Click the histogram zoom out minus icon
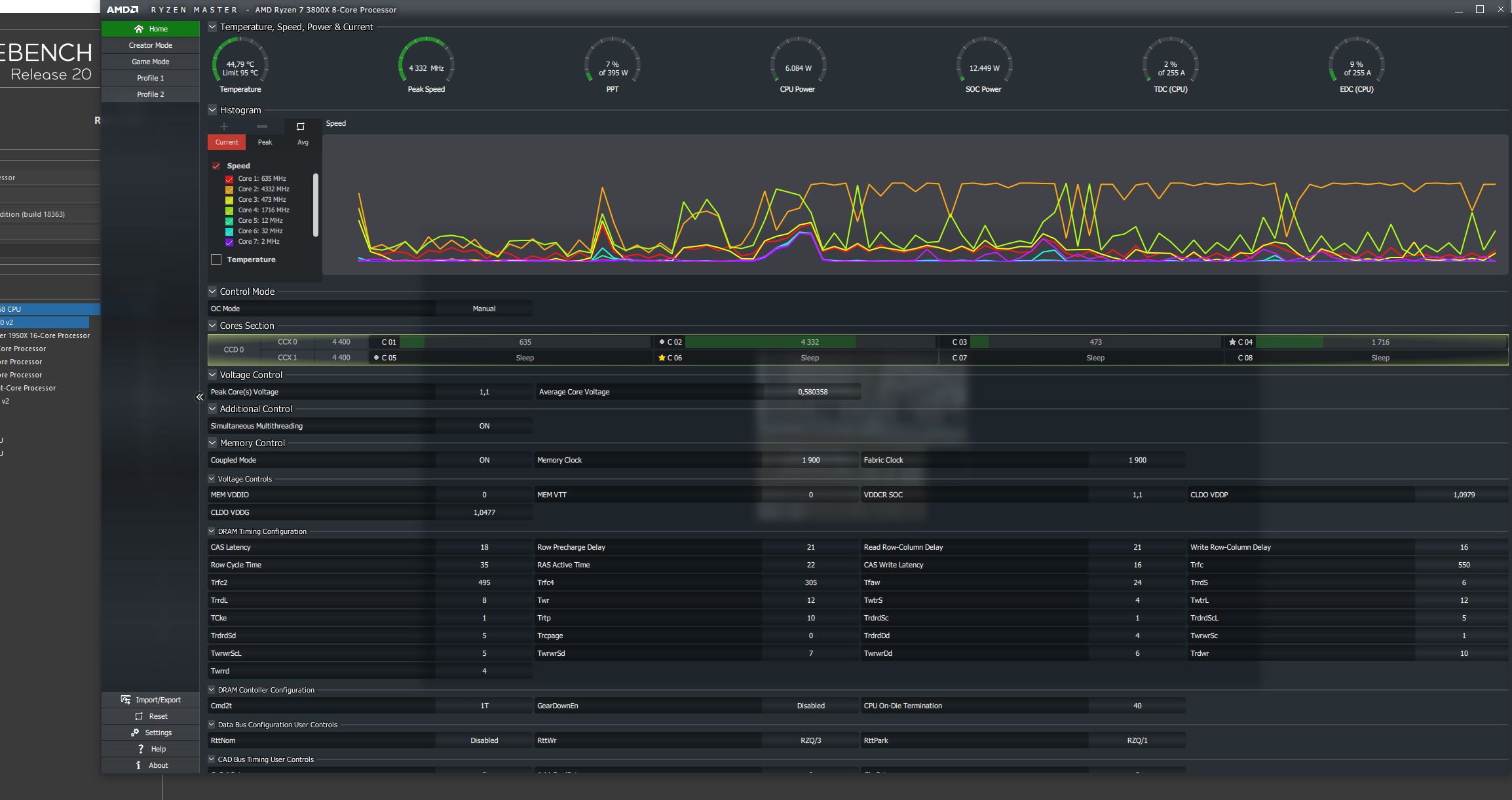Image resolution: width=1512 pixels, height=800 pixels. coord(262,126)
